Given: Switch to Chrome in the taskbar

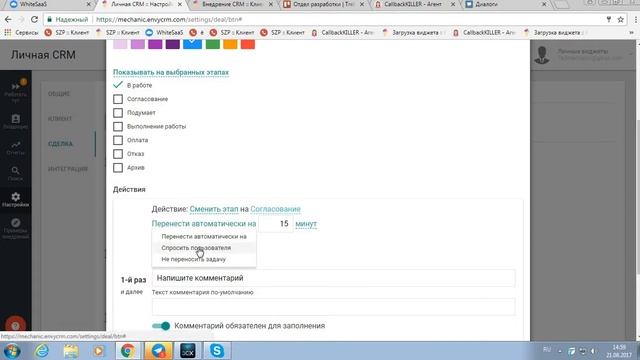Looking at the screenshot, I should tap(128, 351).
